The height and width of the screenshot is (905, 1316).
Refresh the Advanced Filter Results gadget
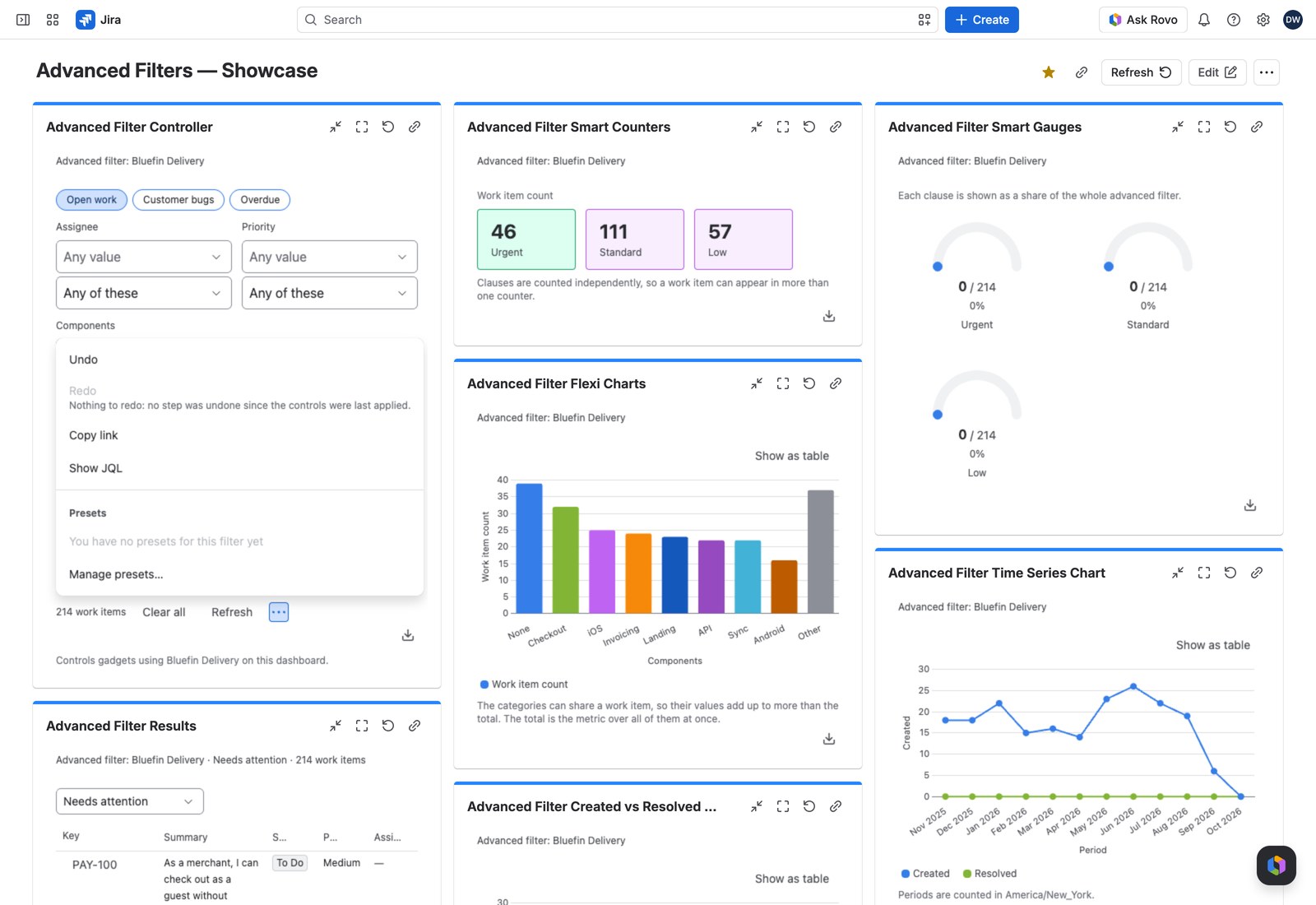388,726
